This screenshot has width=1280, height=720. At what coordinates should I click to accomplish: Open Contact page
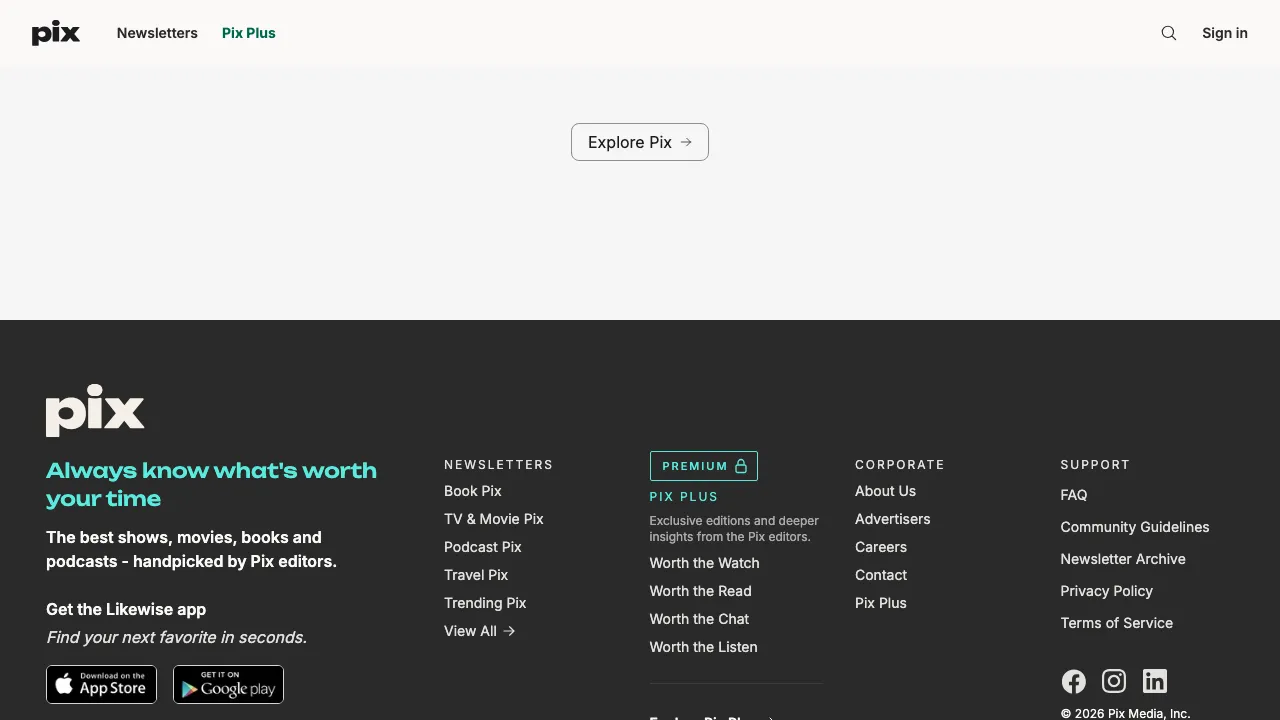click(x=881, y=575)
